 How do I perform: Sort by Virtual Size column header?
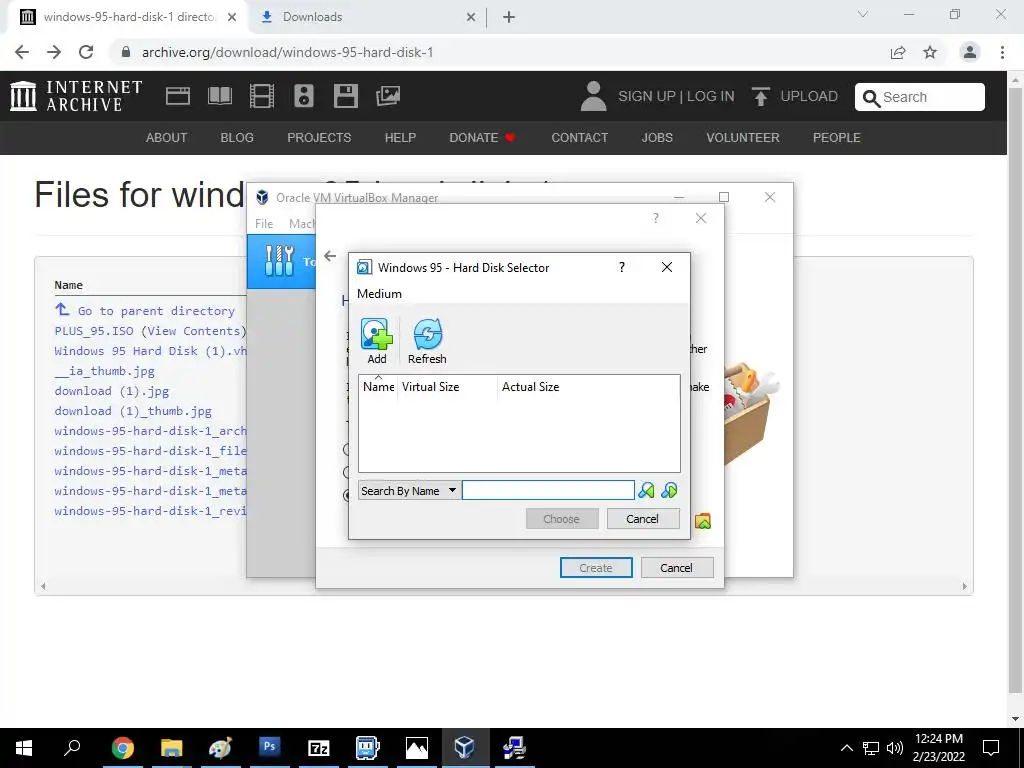pos(447,387)
